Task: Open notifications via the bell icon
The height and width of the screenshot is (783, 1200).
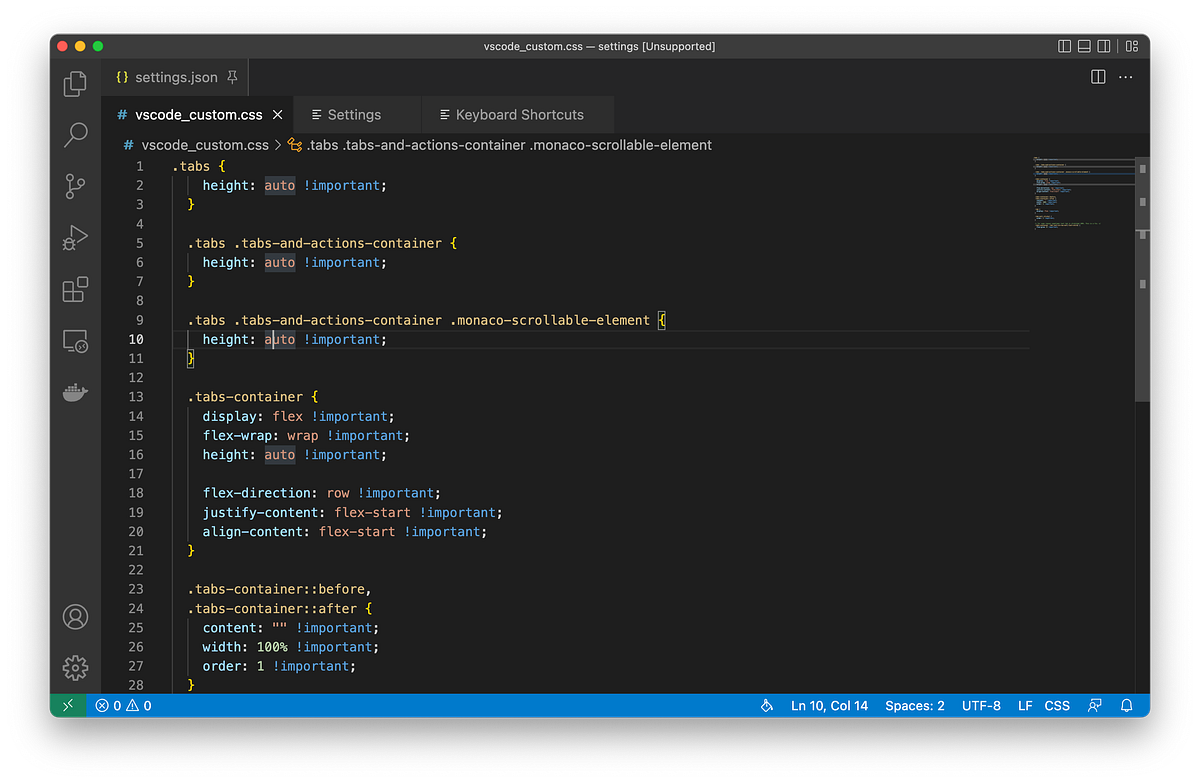Action: 1126,705
